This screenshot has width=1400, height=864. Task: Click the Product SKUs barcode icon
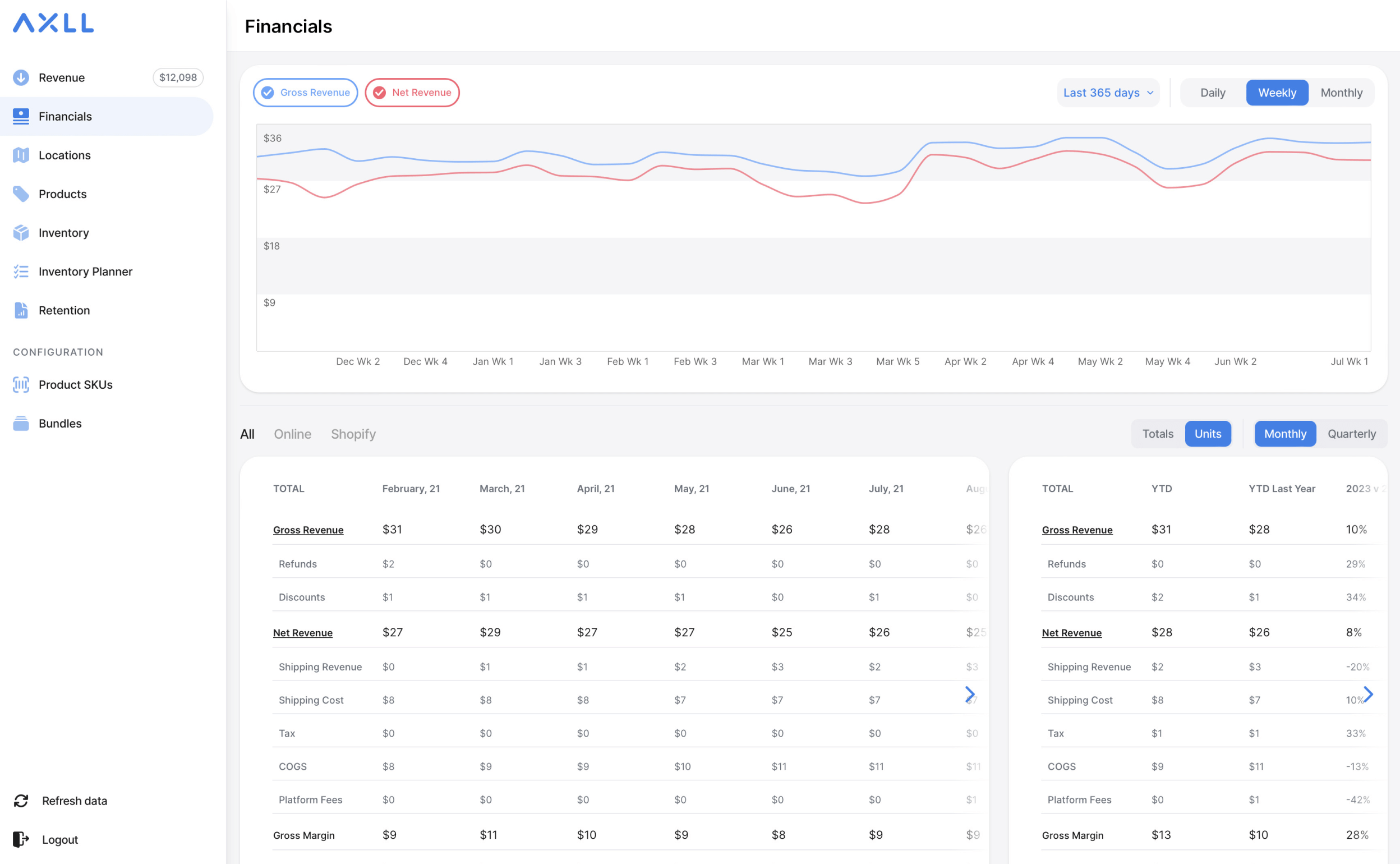tap(21, 384)
